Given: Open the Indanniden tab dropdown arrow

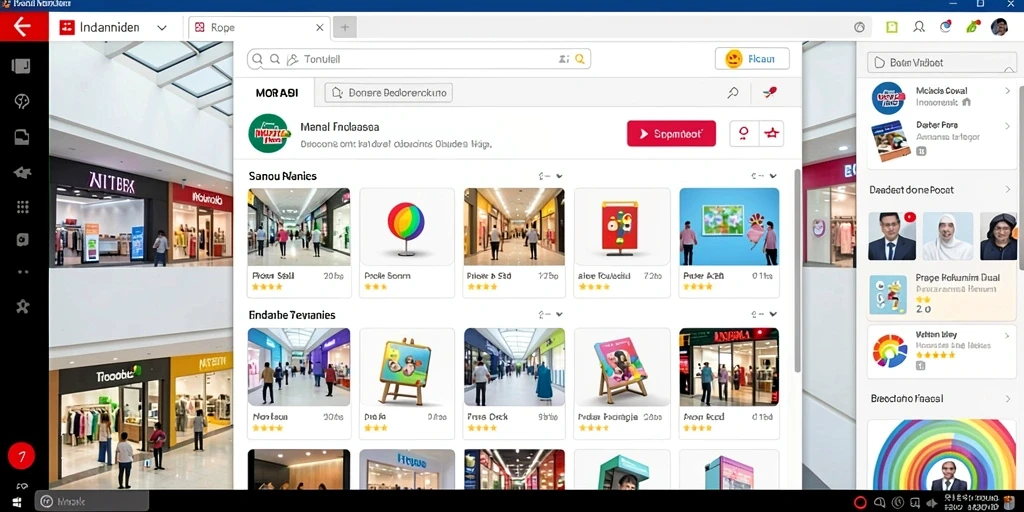Looking at the screenshot, I should click(x=162, y=27).
